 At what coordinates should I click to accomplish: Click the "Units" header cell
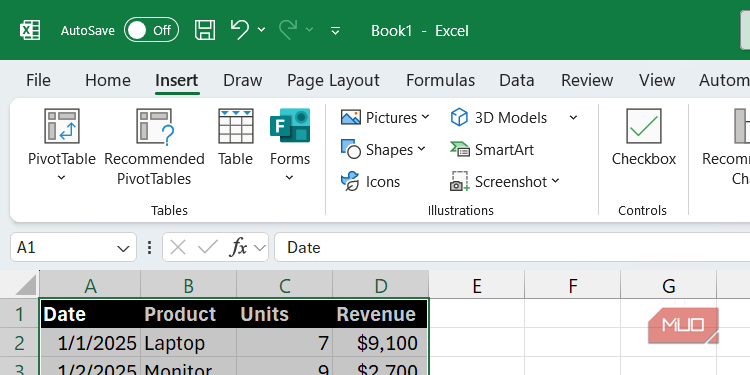tap(285, 314)
